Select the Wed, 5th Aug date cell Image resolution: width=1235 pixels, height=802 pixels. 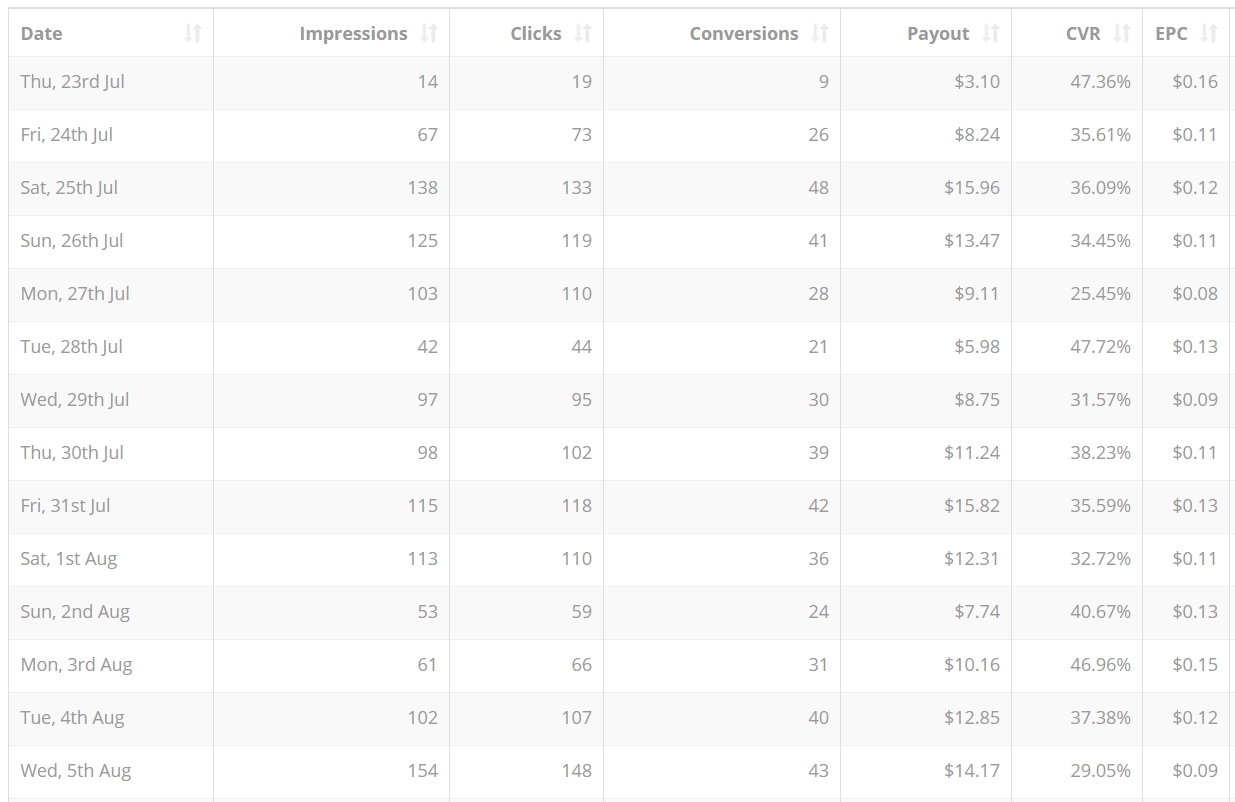(76, 771)
